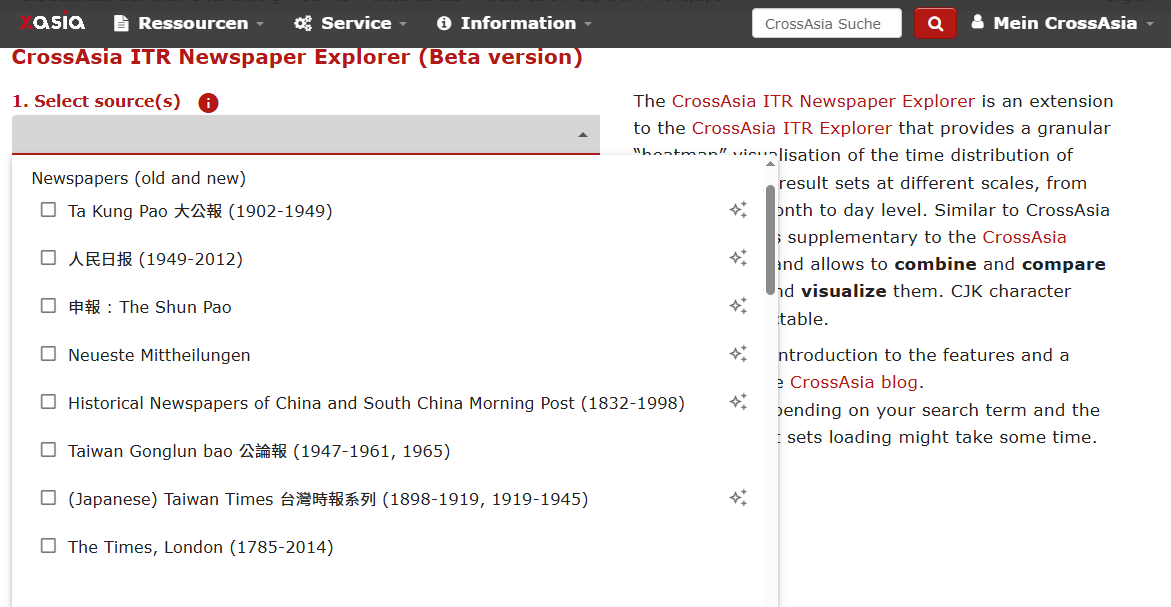Screen dimensions: 1171x607
Task: Open the Service menu in the navbar
Action: click(x=350, y=23)
